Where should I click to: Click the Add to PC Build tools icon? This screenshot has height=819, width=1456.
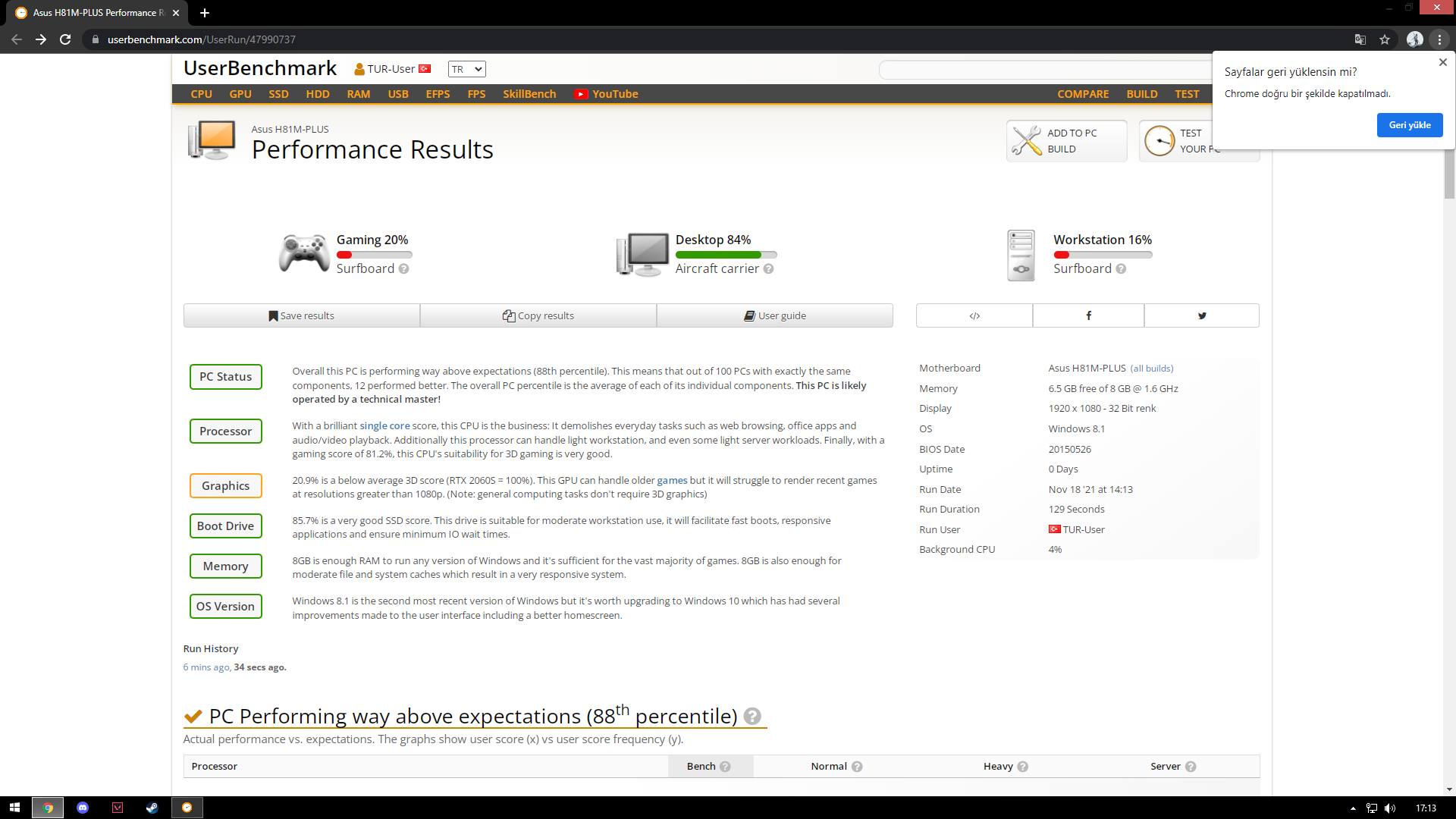click(x=1027, y=141)
